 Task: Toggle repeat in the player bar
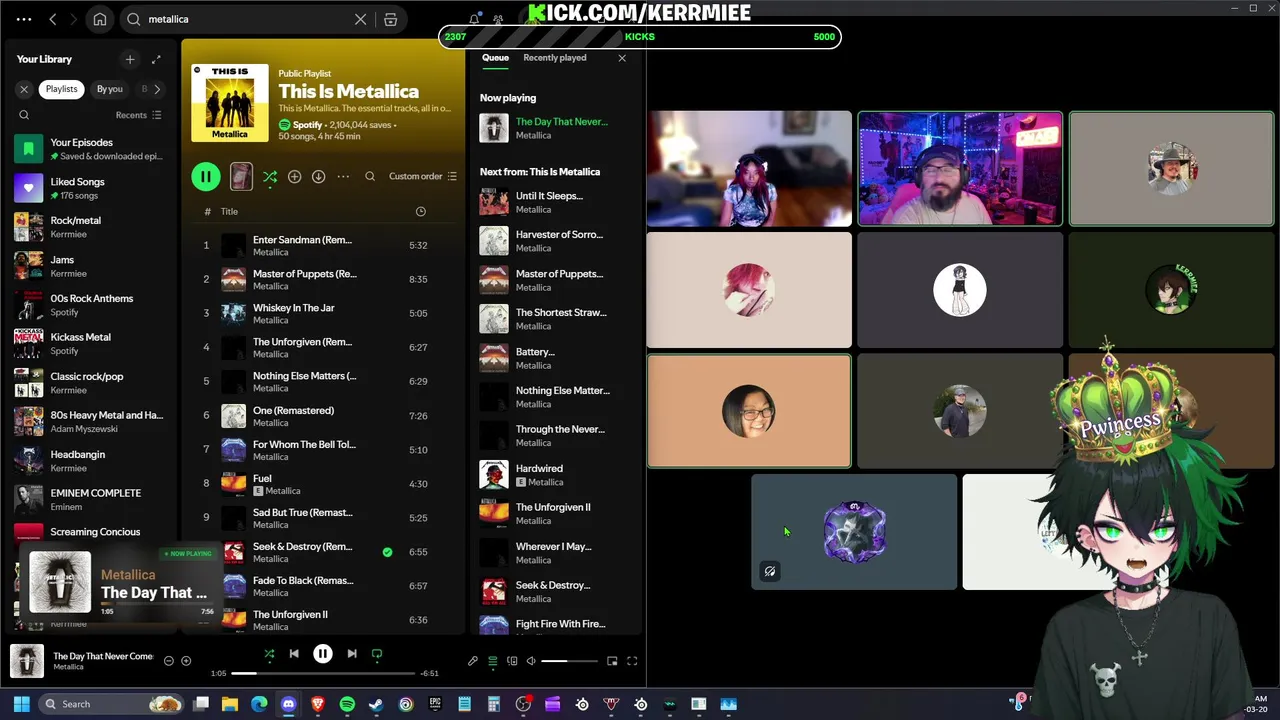click(377, 654)
